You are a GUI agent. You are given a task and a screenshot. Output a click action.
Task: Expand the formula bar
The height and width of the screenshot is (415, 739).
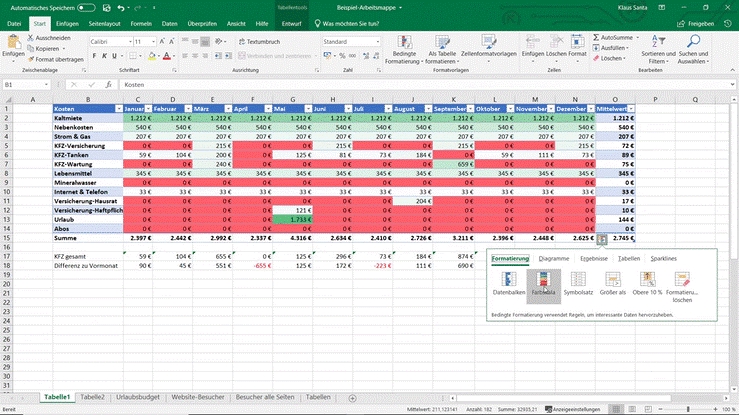pyautogui.click(x=732, y=85)
